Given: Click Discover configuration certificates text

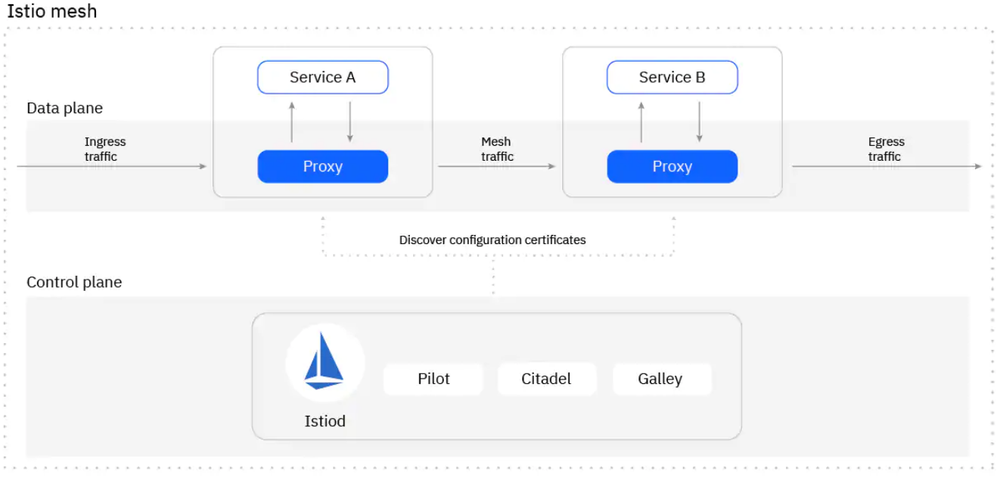Looking at the screenshot, I should 492,240.
